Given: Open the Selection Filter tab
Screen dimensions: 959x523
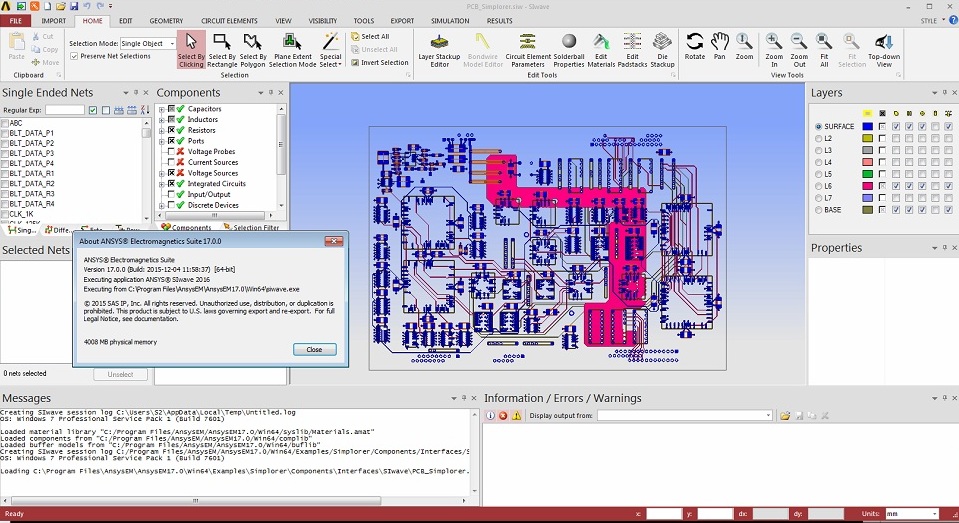Looking at the screenshot, I should click(251, 228).
